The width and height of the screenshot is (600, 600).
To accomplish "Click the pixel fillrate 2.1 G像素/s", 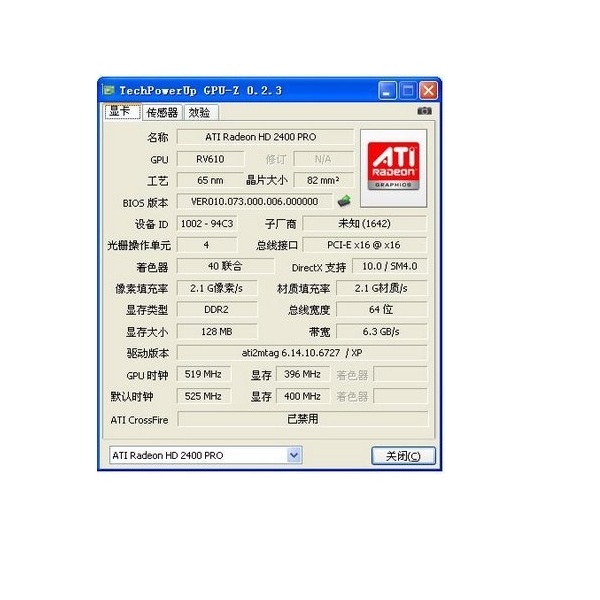I will coord(217,288).
